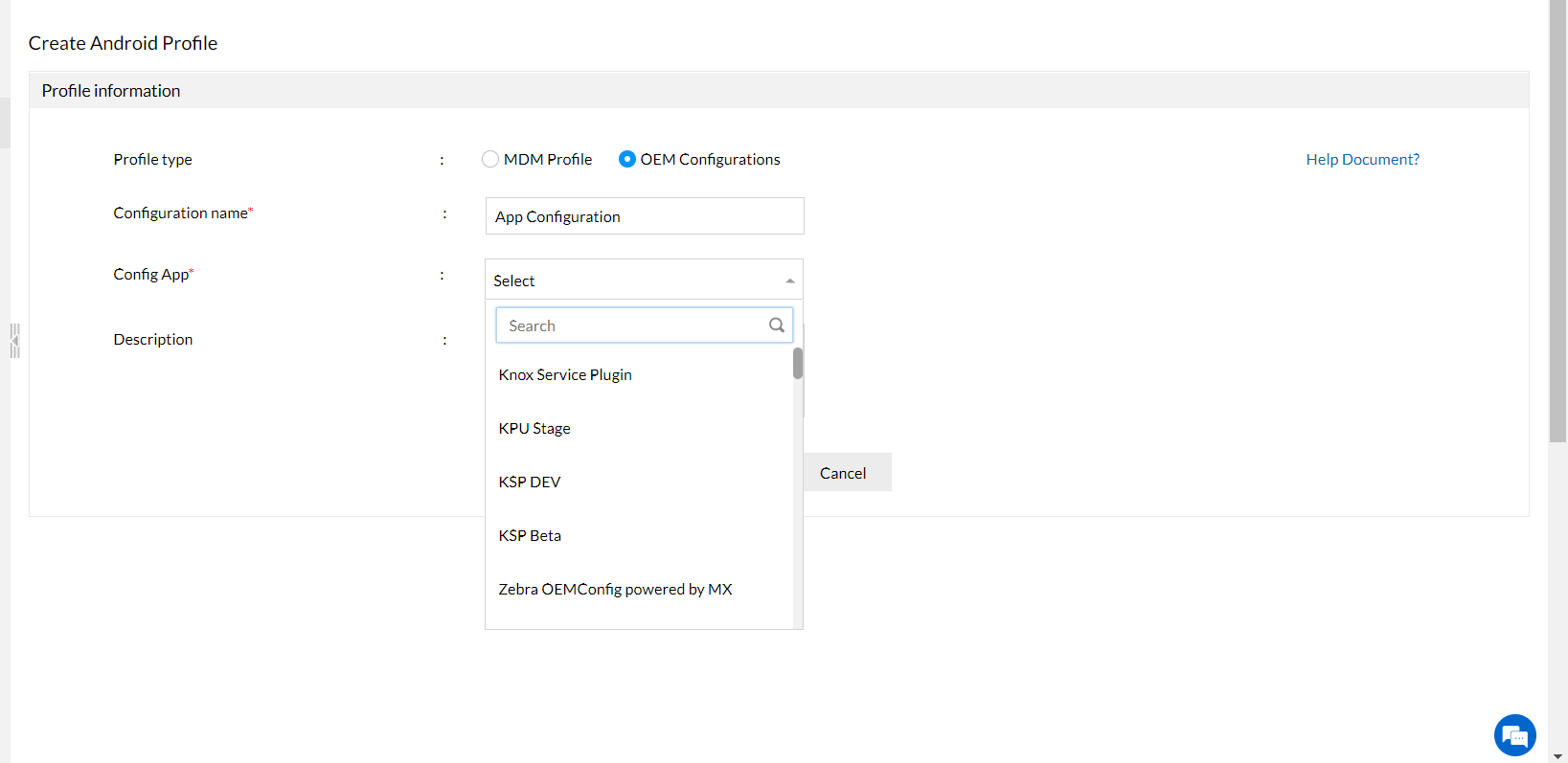
Task: Click the main page vertical scrollbar thumb
Action: pyautogui.click(x=1557, y=220)
